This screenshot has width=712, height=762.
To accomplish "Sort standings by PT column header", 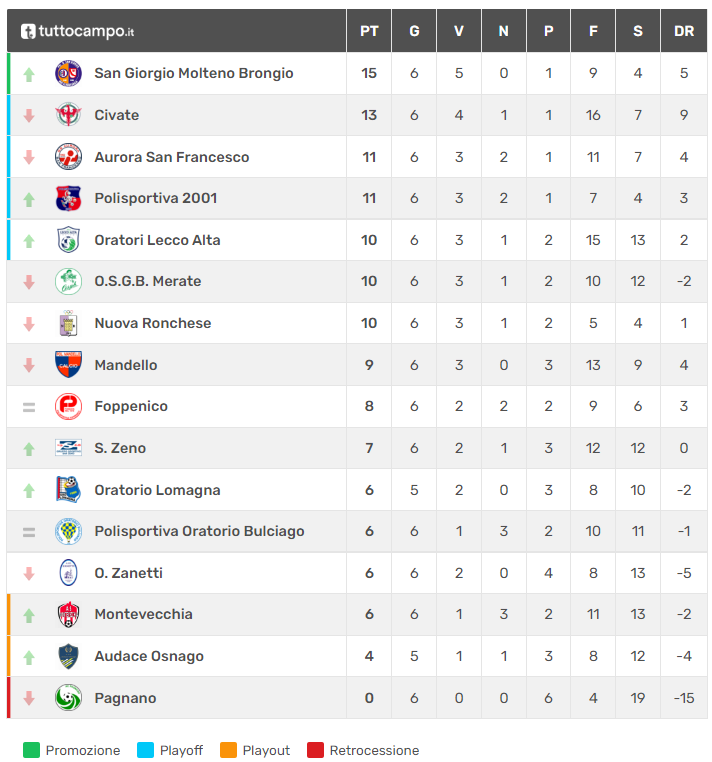I will 369,31.
